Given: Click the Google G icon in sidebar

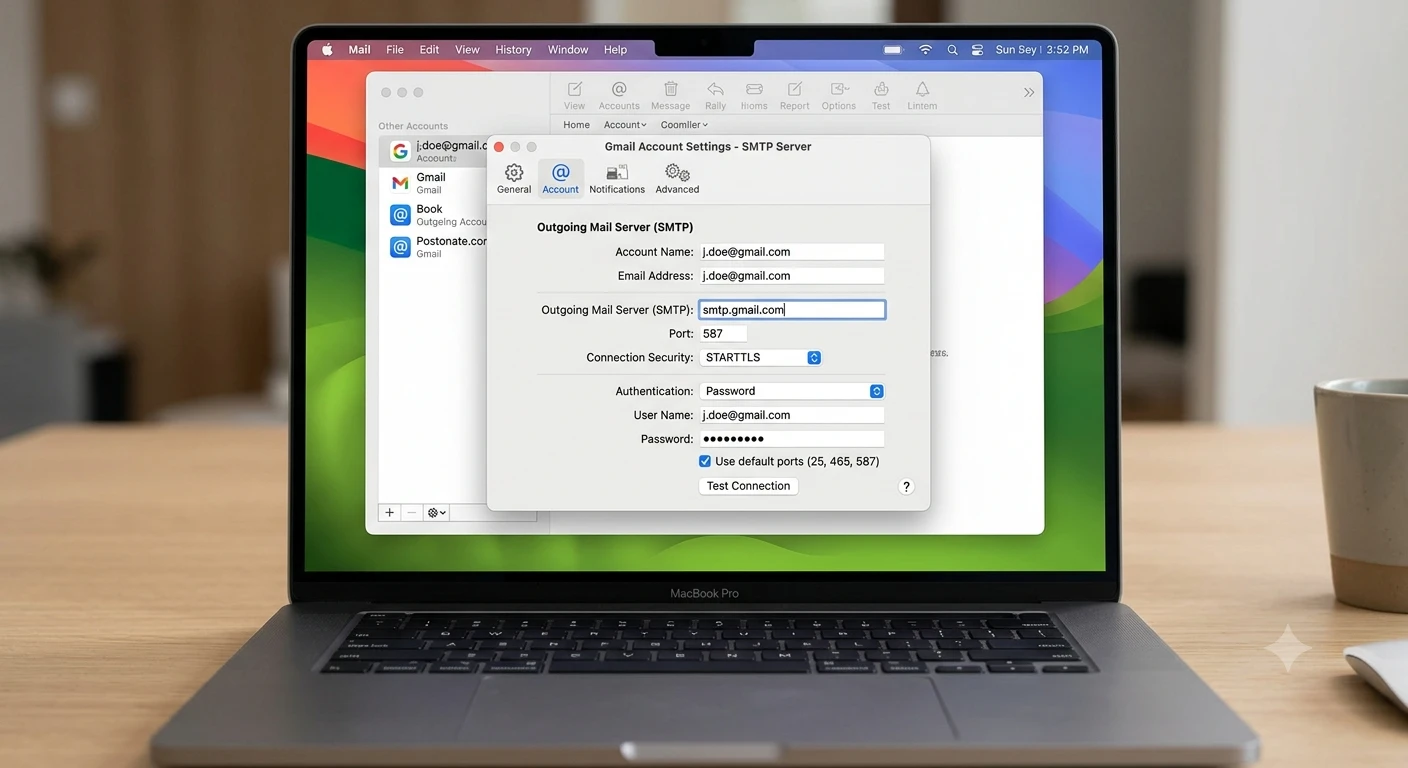Looking at the screenshot, I should tap(400, 151).
